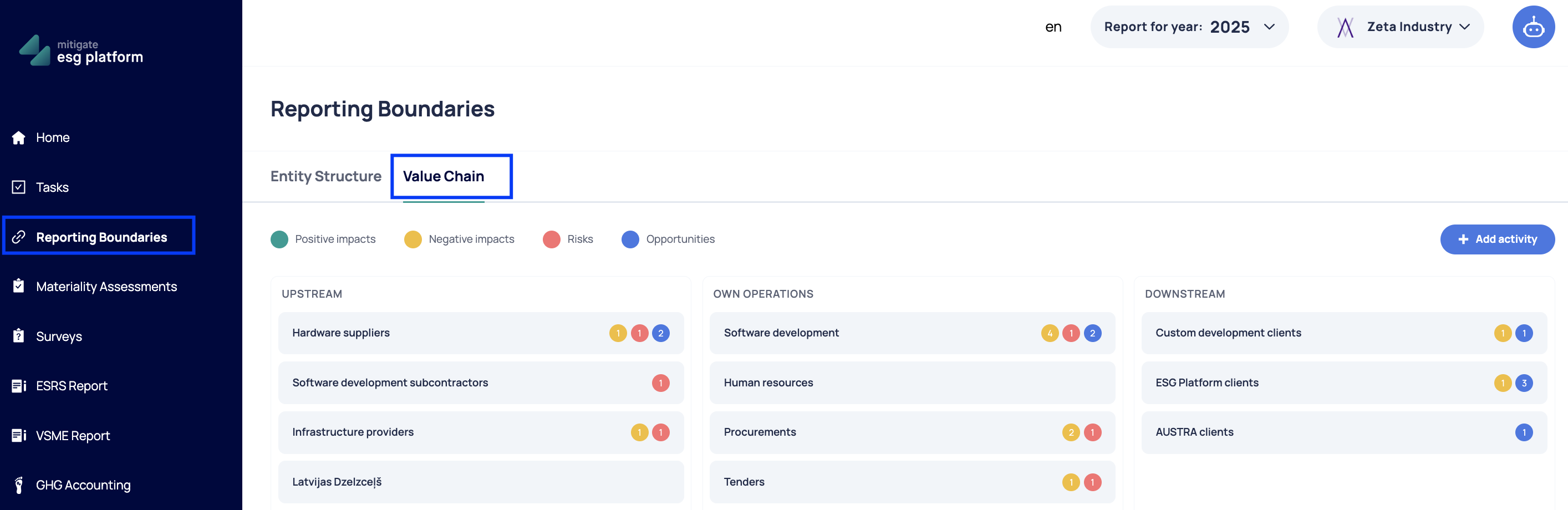Open the AI assistant robot button

(1533, 27)
